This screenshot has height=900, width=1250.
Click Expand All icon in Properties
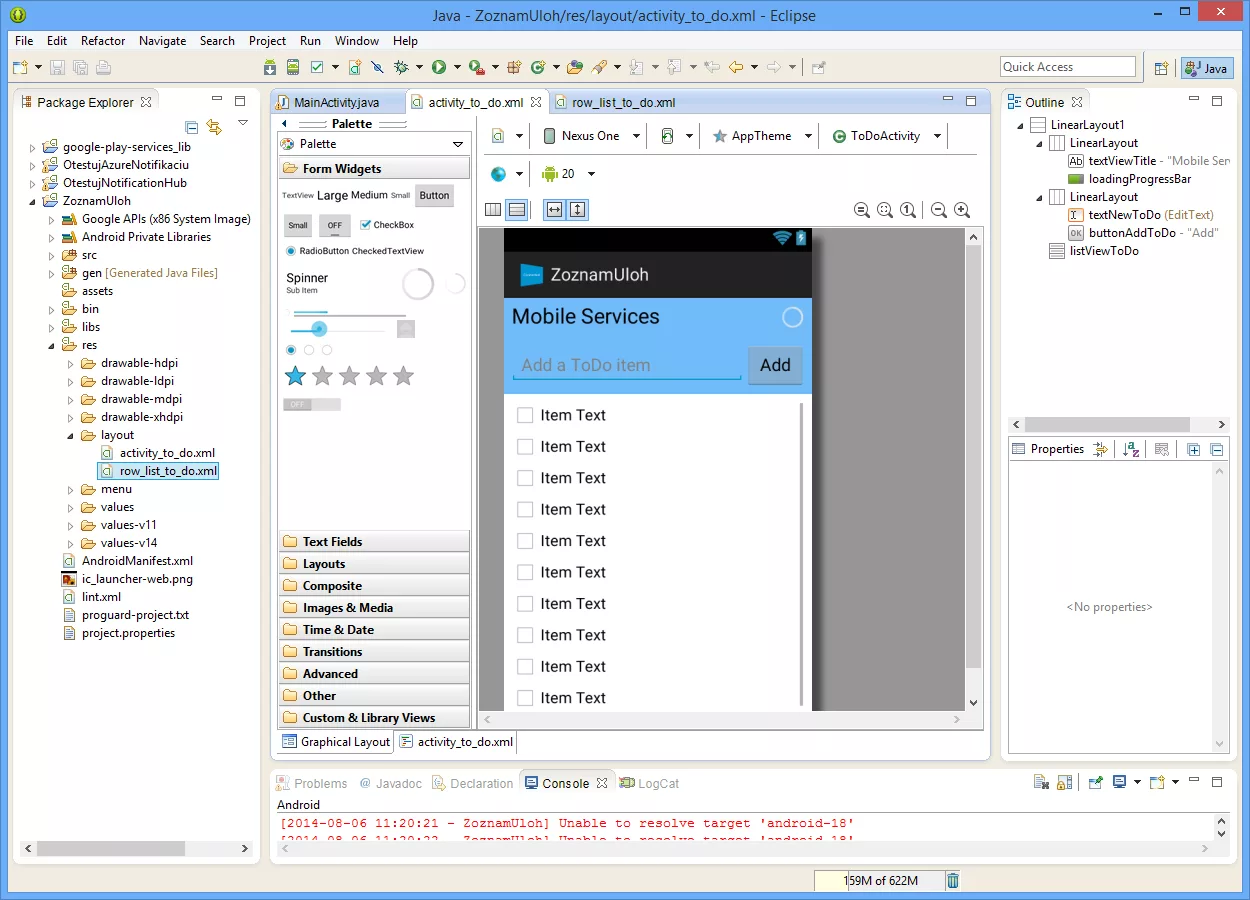(x=1194, y=449)
